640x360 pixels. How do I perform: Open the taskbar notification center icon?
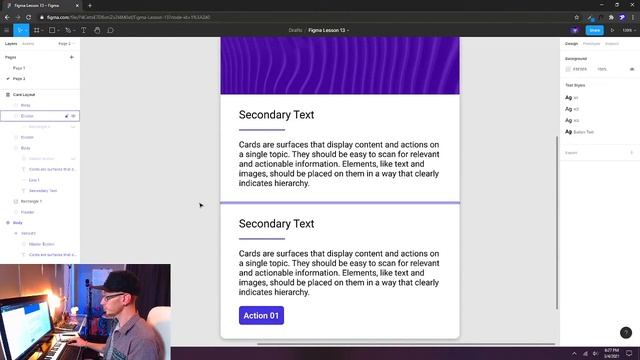(629, 353)
